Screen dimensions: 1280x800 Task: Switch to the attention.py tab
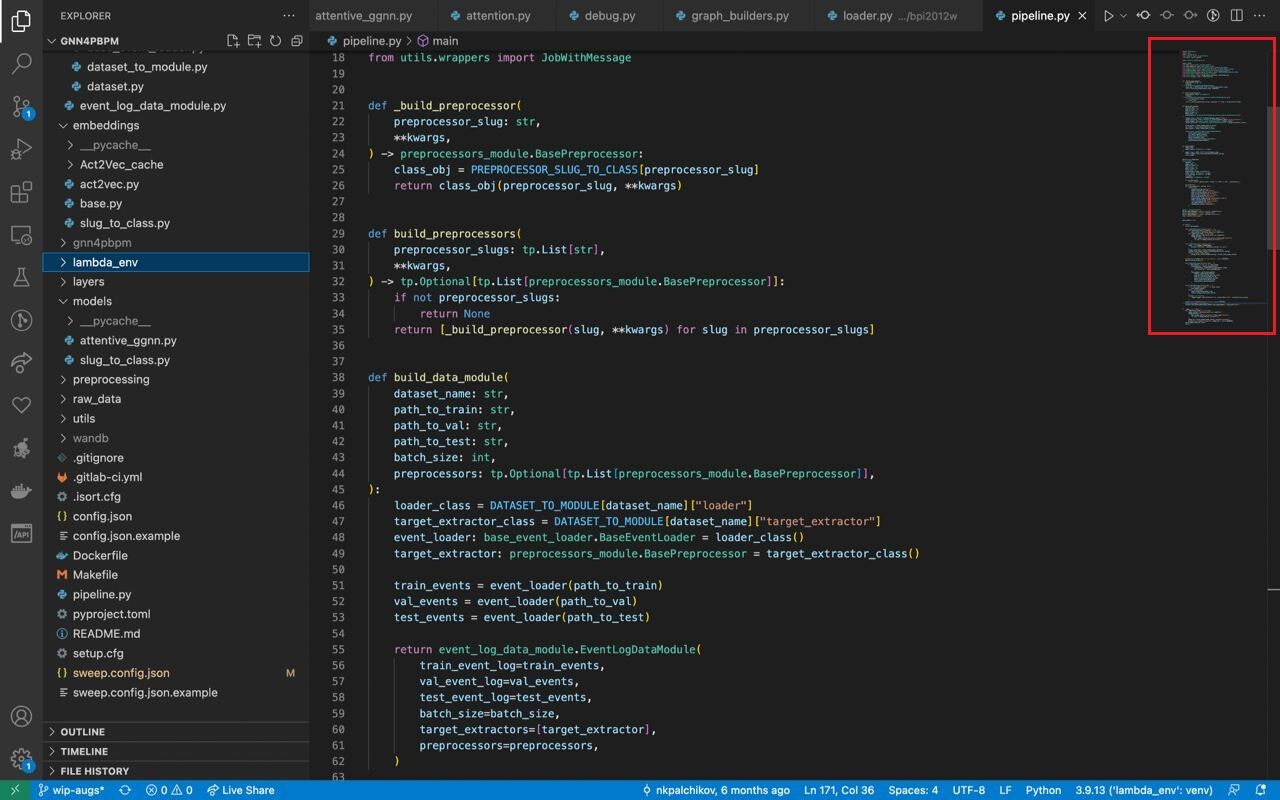[489, 15]
